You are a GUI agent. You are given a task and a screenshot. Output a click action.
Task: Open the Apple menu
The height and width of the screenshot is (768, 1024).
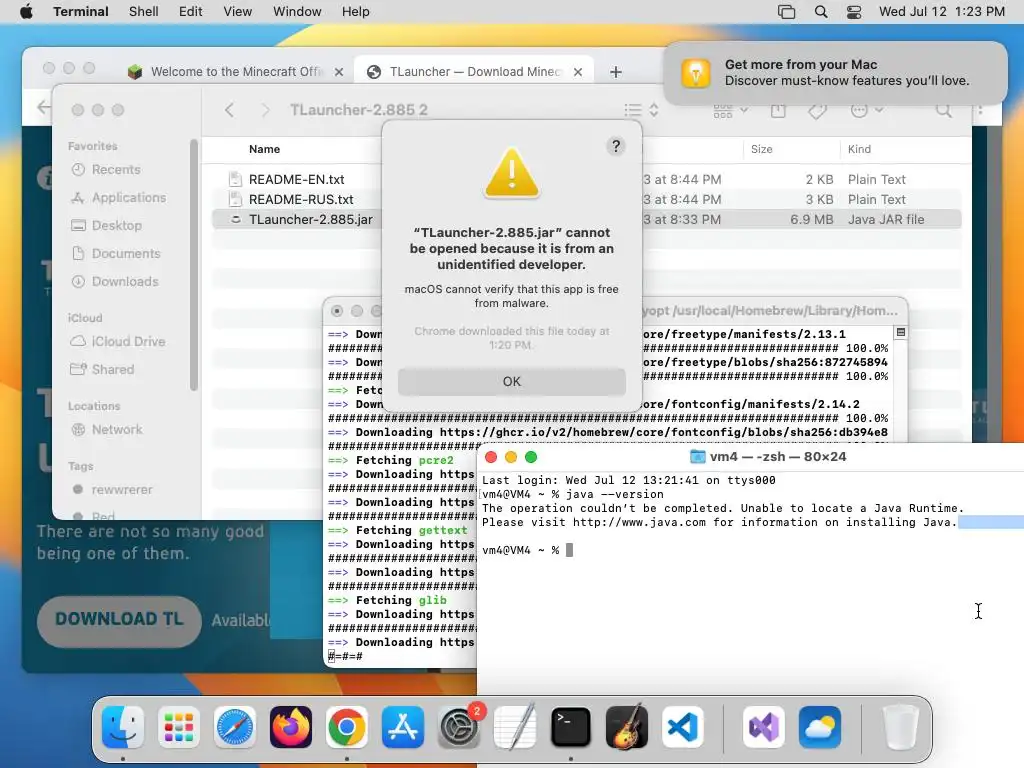26,12
